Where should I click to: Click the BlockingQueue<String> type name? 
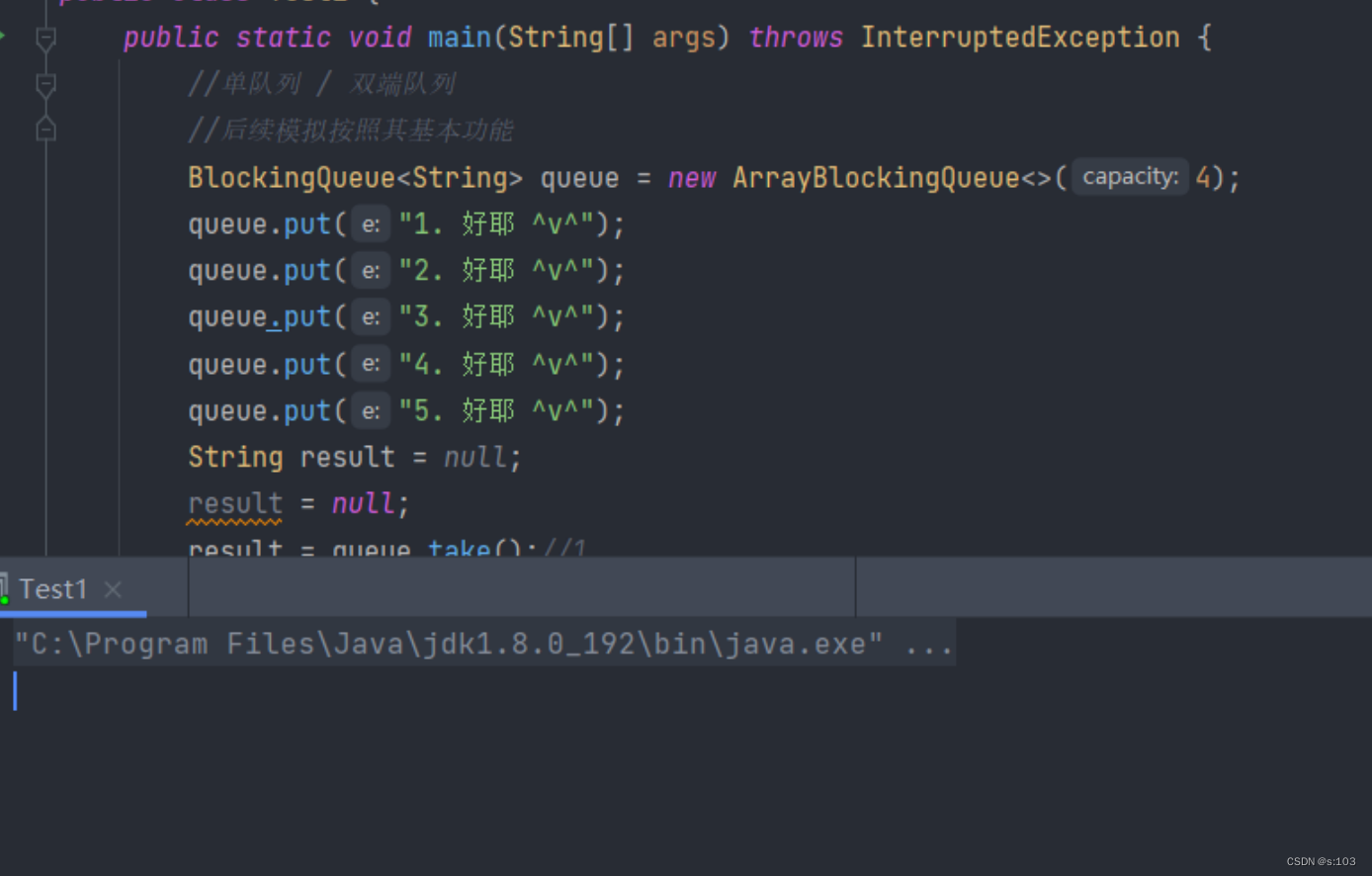pos(355,178)
